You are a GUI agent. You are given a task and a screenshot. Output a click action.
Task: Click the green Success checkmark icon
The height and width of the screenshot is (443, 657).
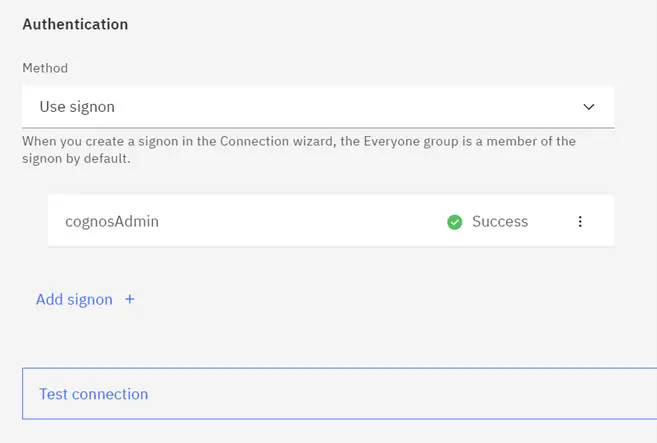tap(455, 222)
